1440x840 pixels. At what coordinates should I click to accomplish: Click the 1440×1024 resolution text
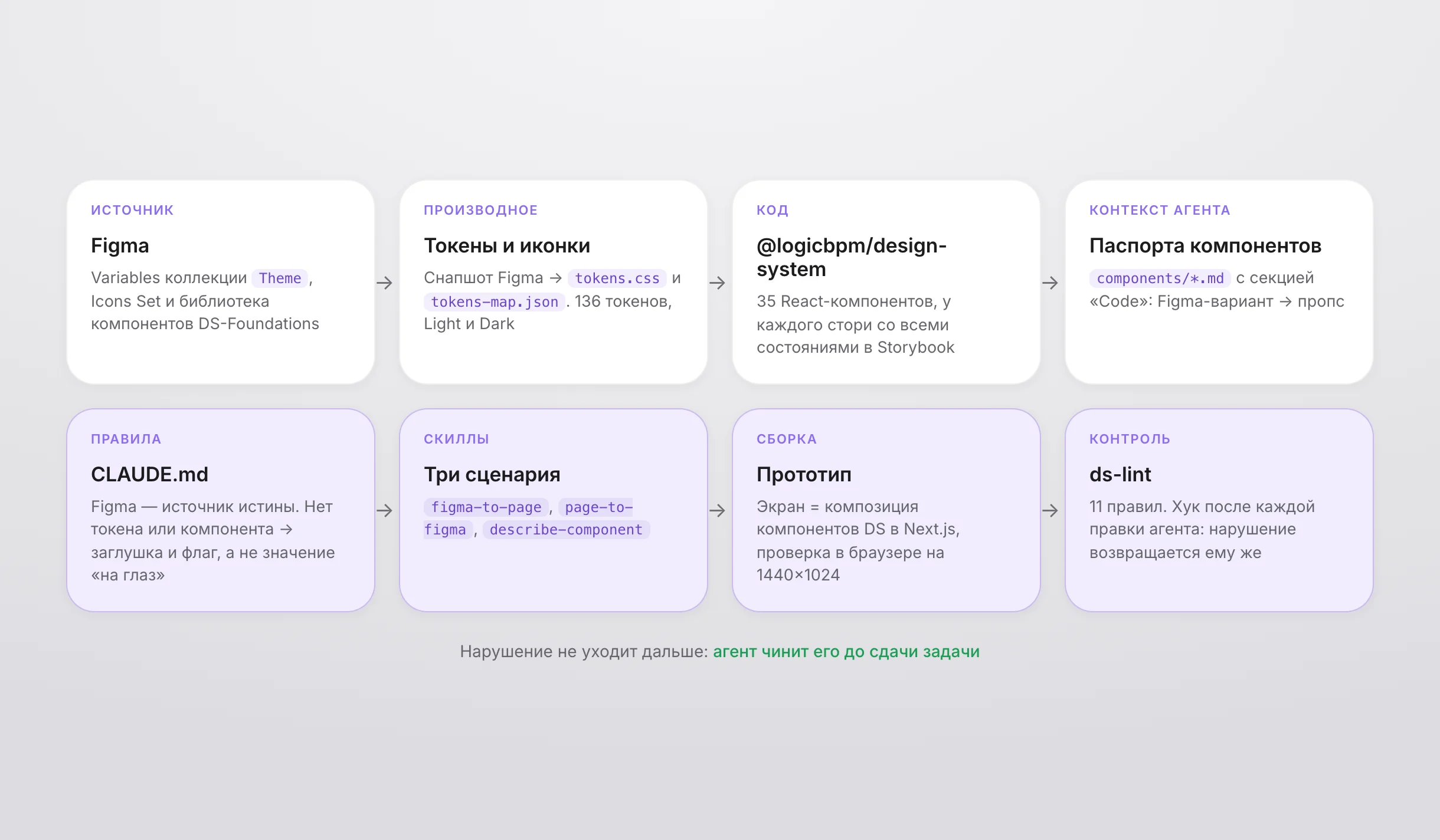tap(798, 575)
